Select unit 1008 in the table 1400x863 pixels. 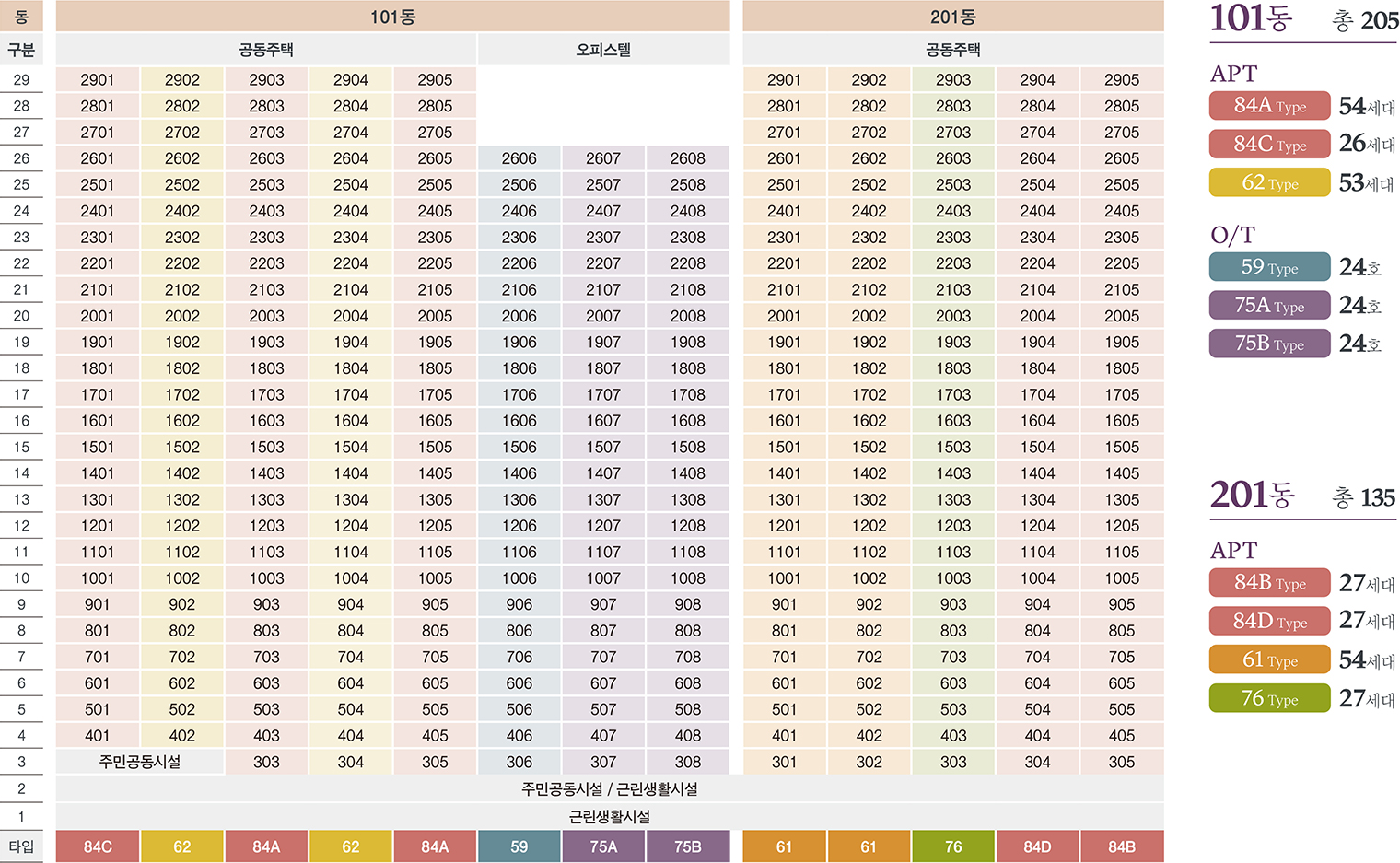(688, 578)
